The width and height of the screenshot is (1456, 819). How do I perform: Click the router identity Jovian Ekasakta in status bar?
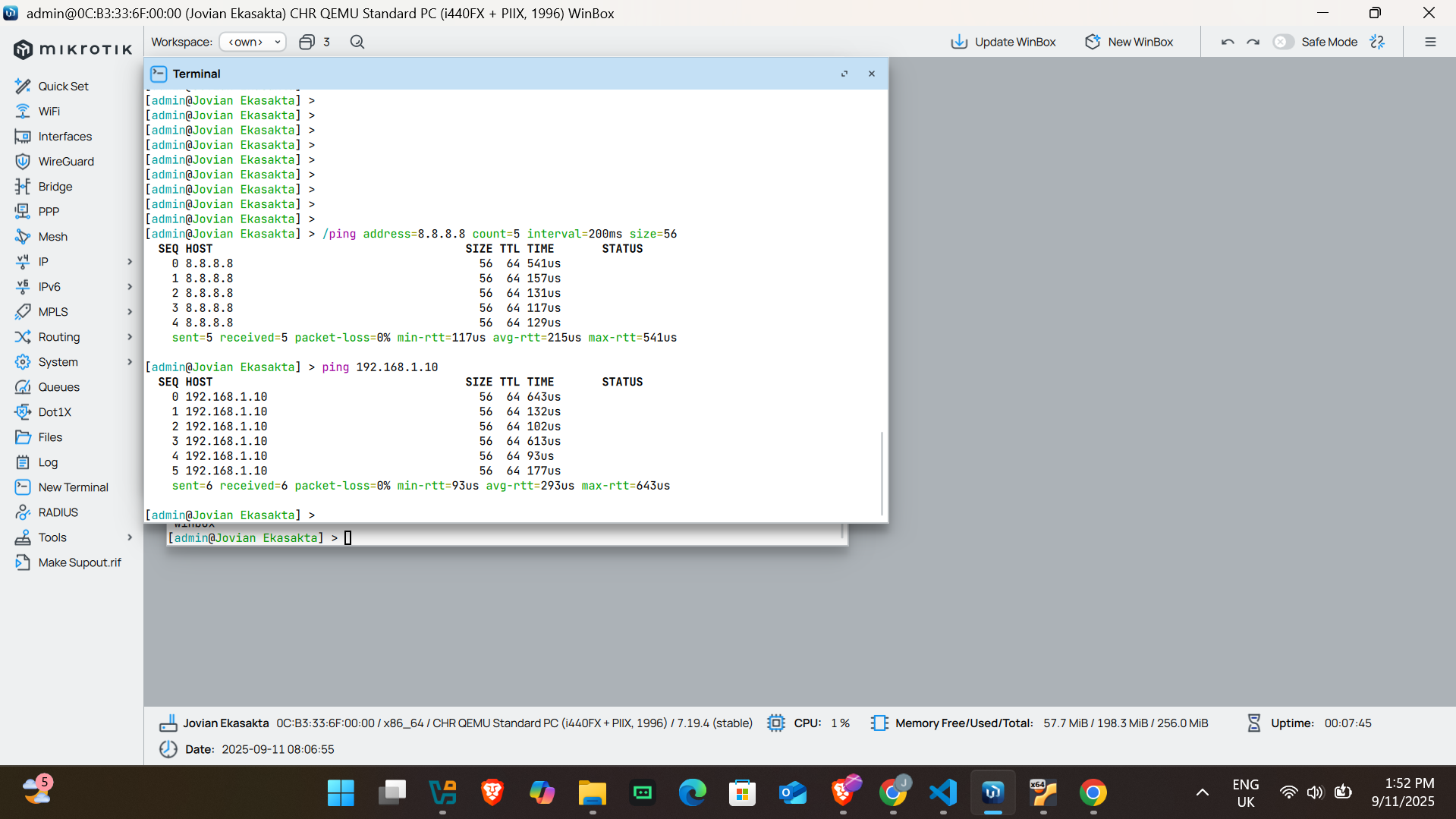(225, 723)
